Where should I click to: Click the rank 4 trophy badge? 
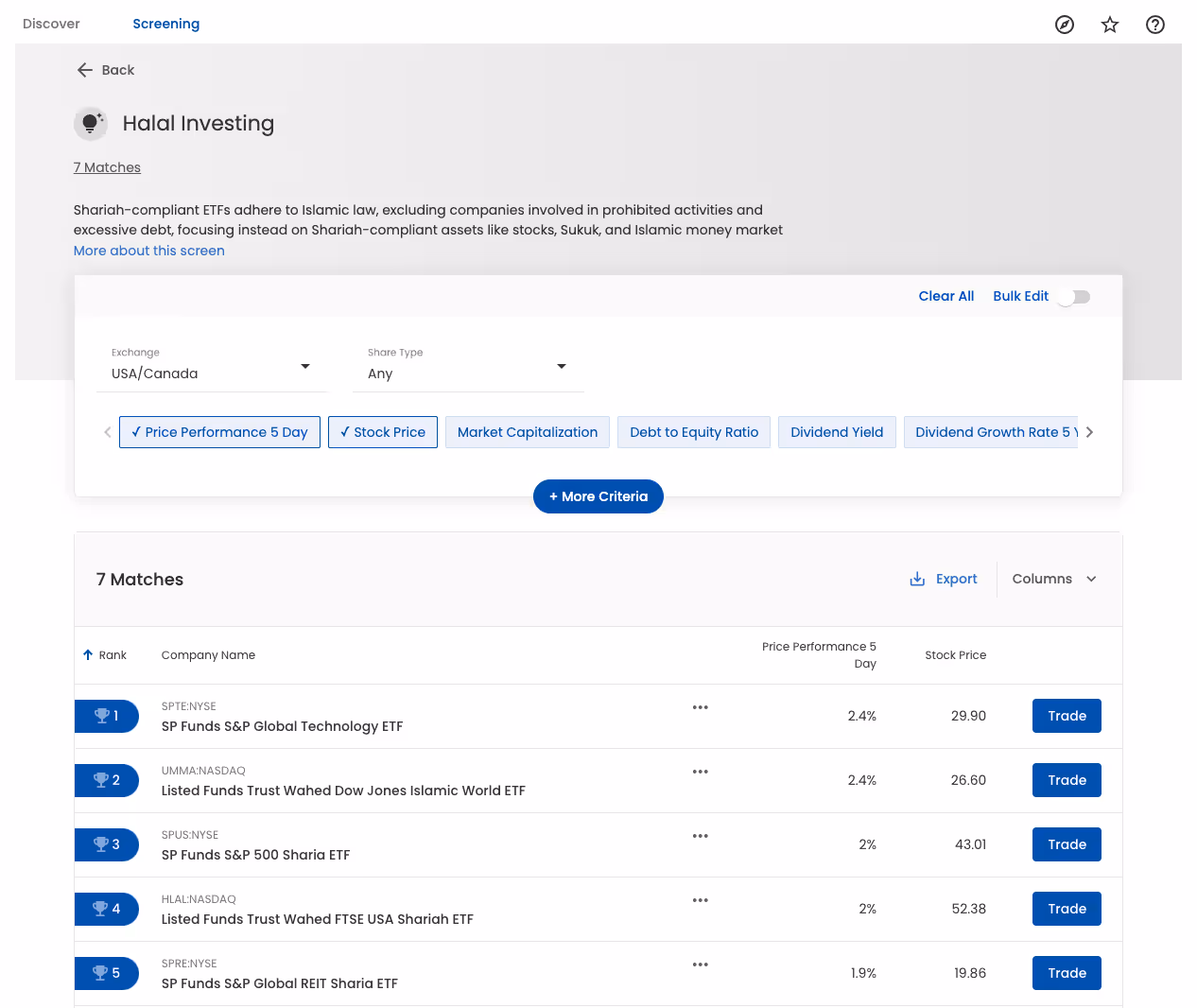(x=107, y=909)
